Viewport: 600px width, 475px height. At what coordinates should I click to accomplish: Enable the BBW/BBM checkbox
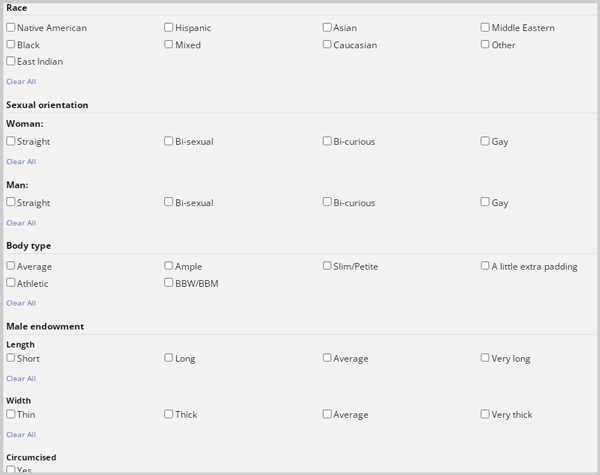pos(168,283)
